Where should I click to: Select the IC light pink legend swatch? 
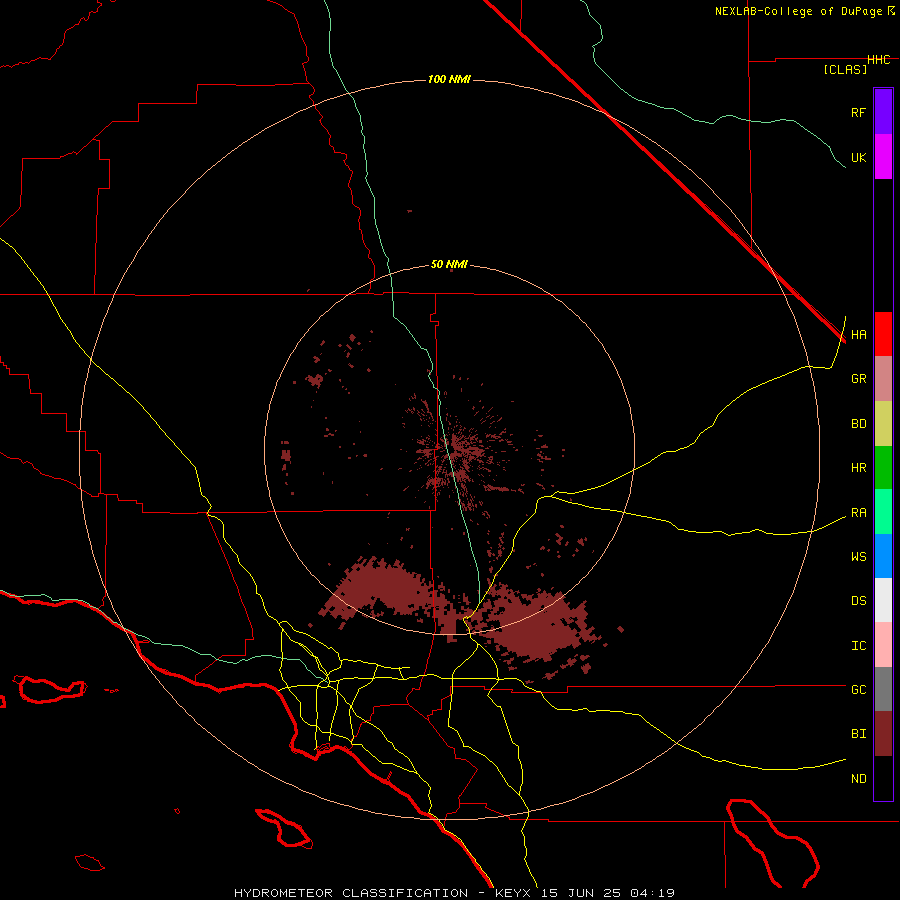click(x=883, y=645)
